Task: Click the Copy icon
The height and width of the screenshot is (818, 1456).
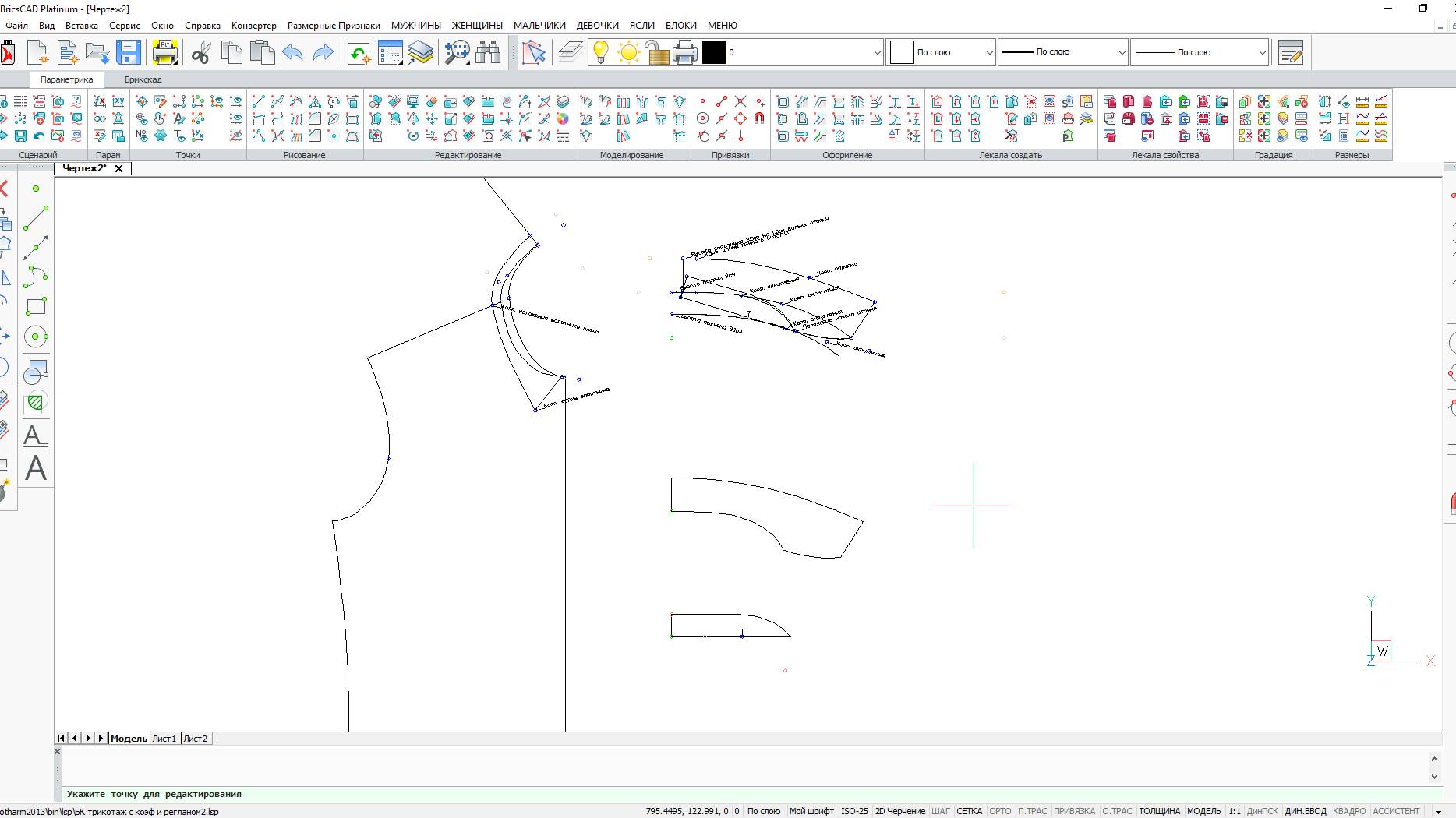Action: (231, 52)
